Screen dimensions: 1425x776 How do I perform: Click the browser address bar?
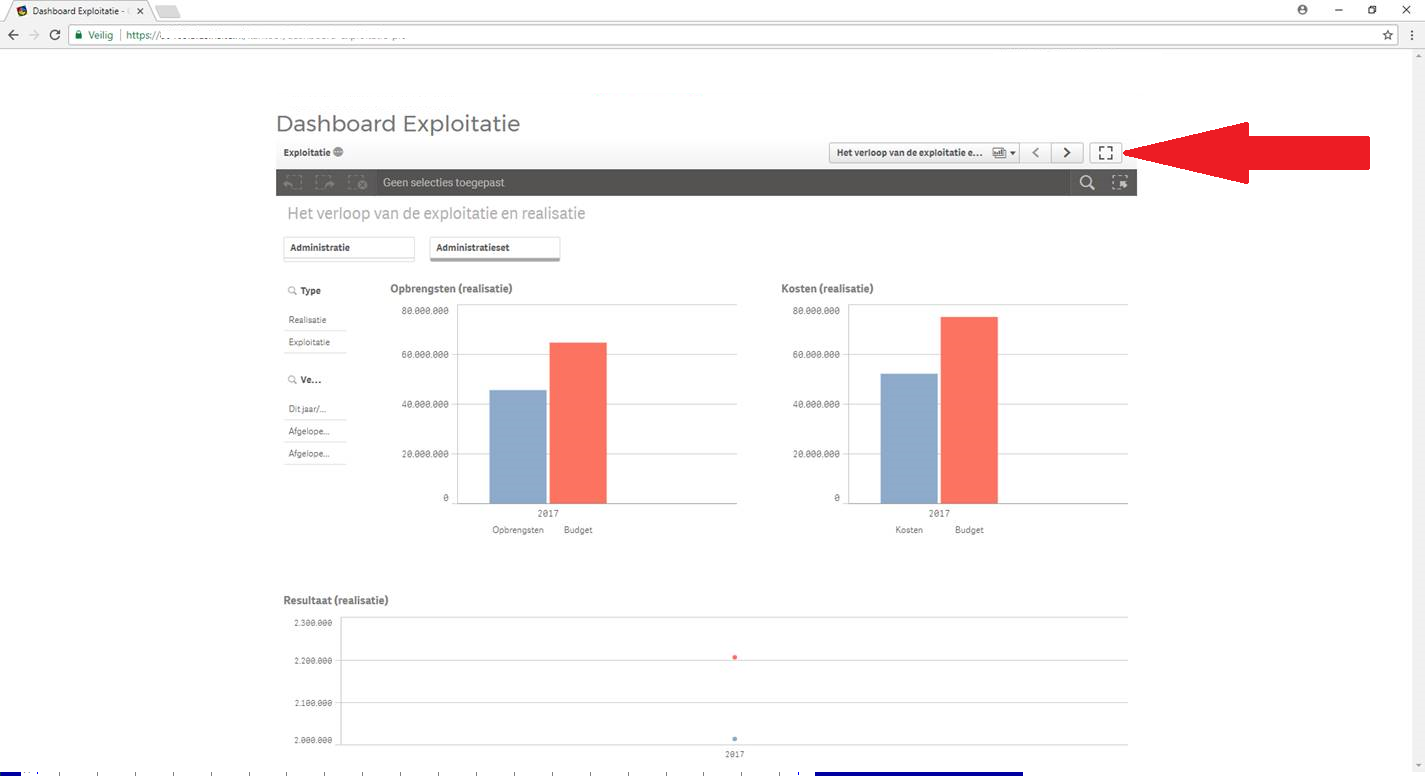(x=733, y=35)
